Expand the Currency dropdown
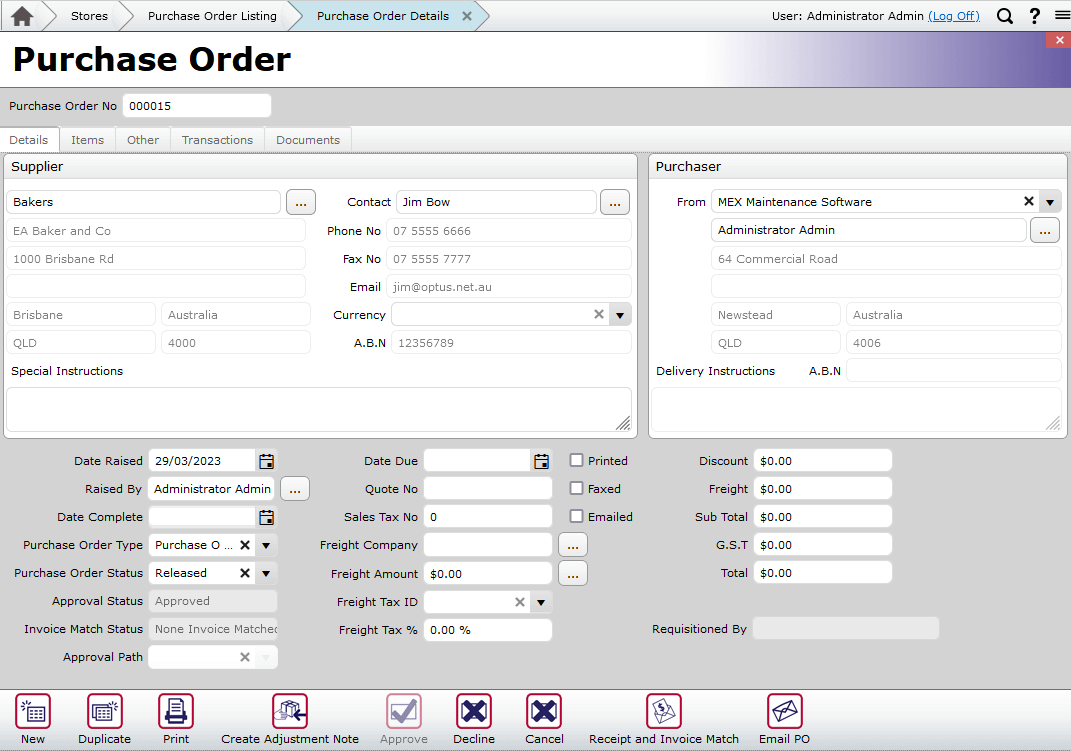1071x751 pixels. (620, 314)
